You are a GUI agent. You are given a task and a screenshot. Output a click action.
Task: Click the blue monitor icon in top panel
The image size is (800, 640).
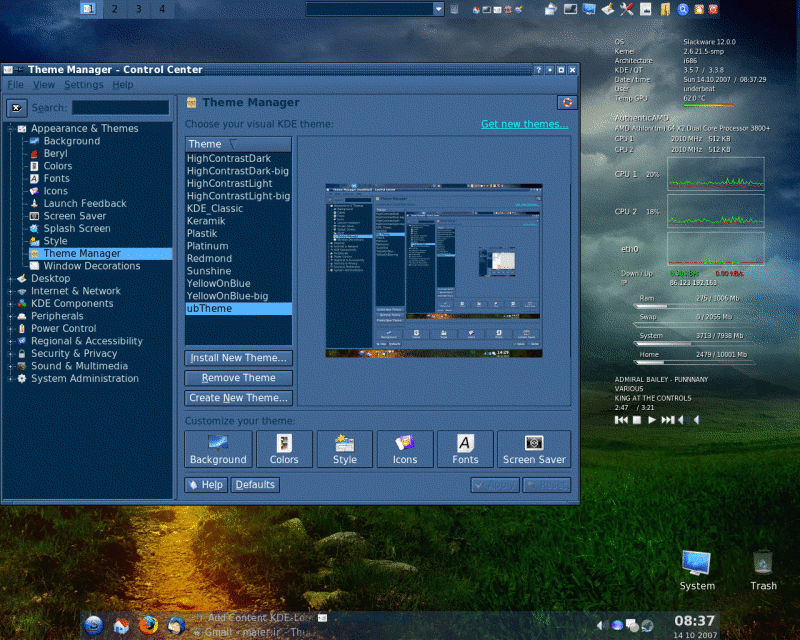point(589,9)
